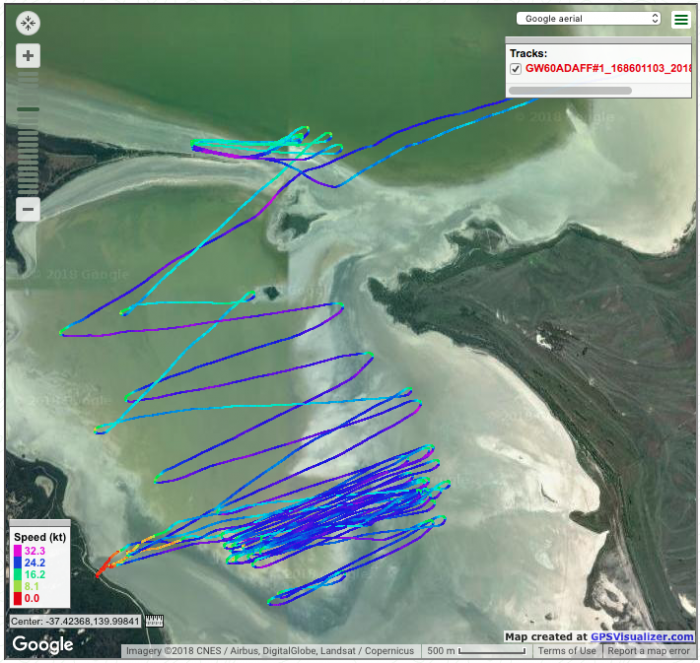
Task: Click the 500 m scale bar
Action: 474,651
